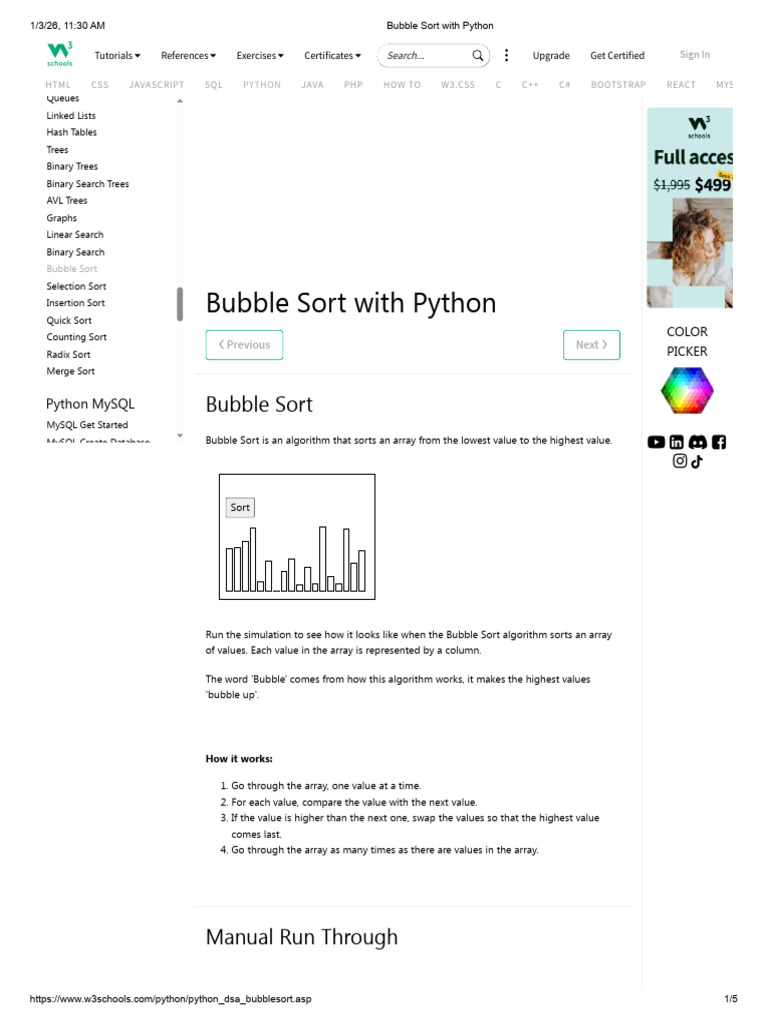
Task: Expand the Tutorials dropdown menu
Action: pyautogui.click(x=117, y=56)
